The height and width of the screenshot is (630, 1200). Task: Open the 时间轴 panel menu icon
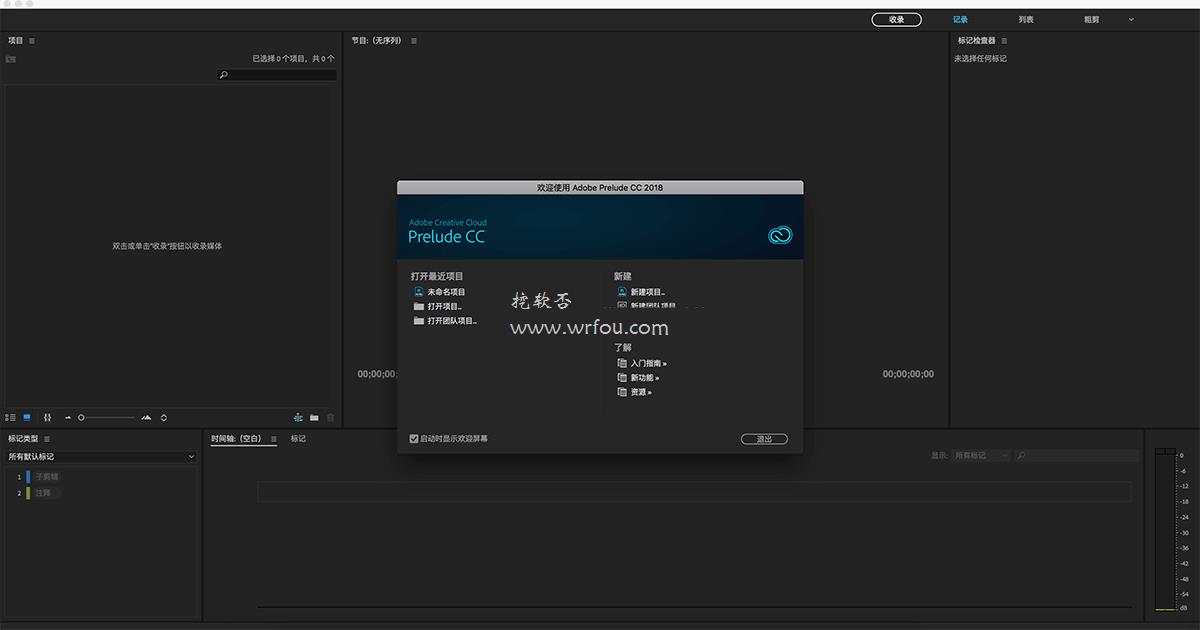pyautogui.click(x=274, y=439)
